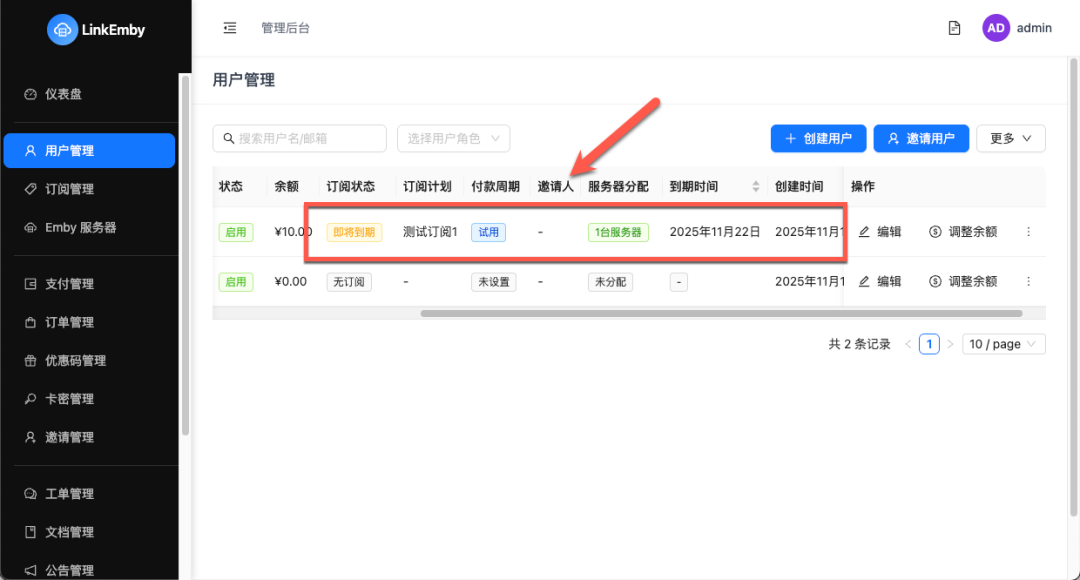1080x580 pixels.
Task: Open the 选择用户角色 dropdown
Action: 453,138
